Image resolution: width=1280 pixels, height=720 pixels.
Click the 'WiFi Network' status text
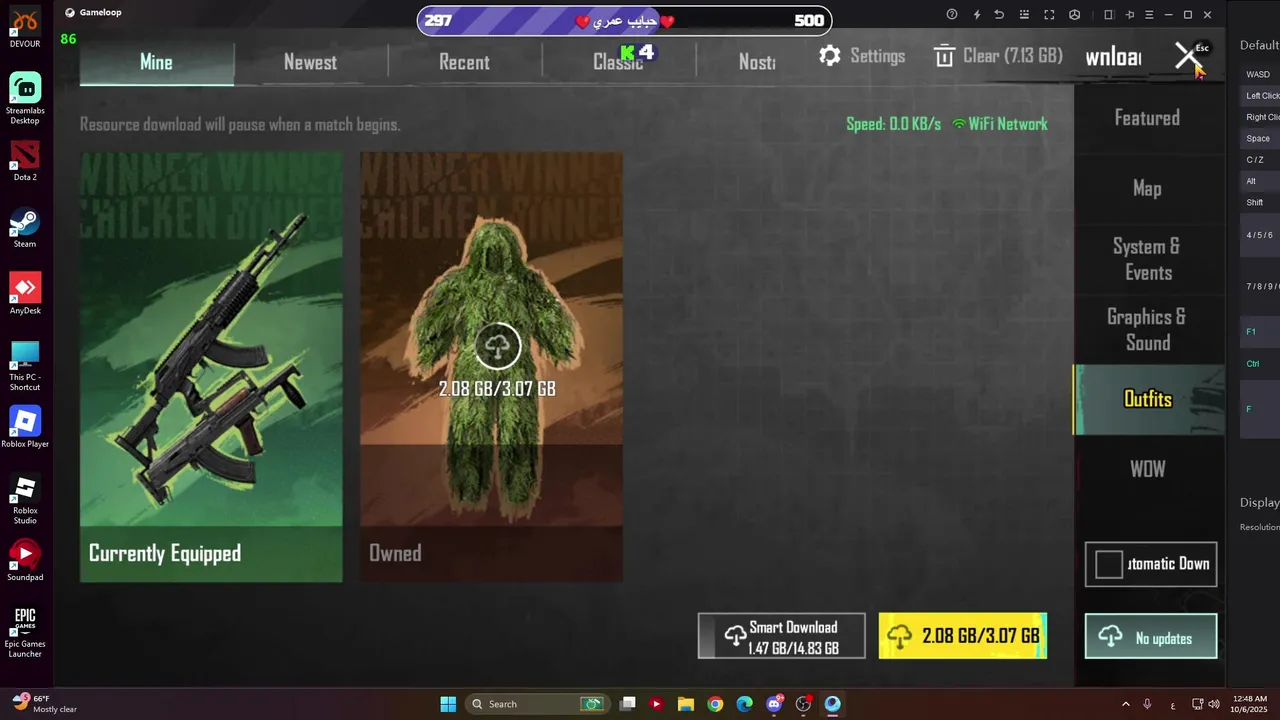(x=1008, y=124)
